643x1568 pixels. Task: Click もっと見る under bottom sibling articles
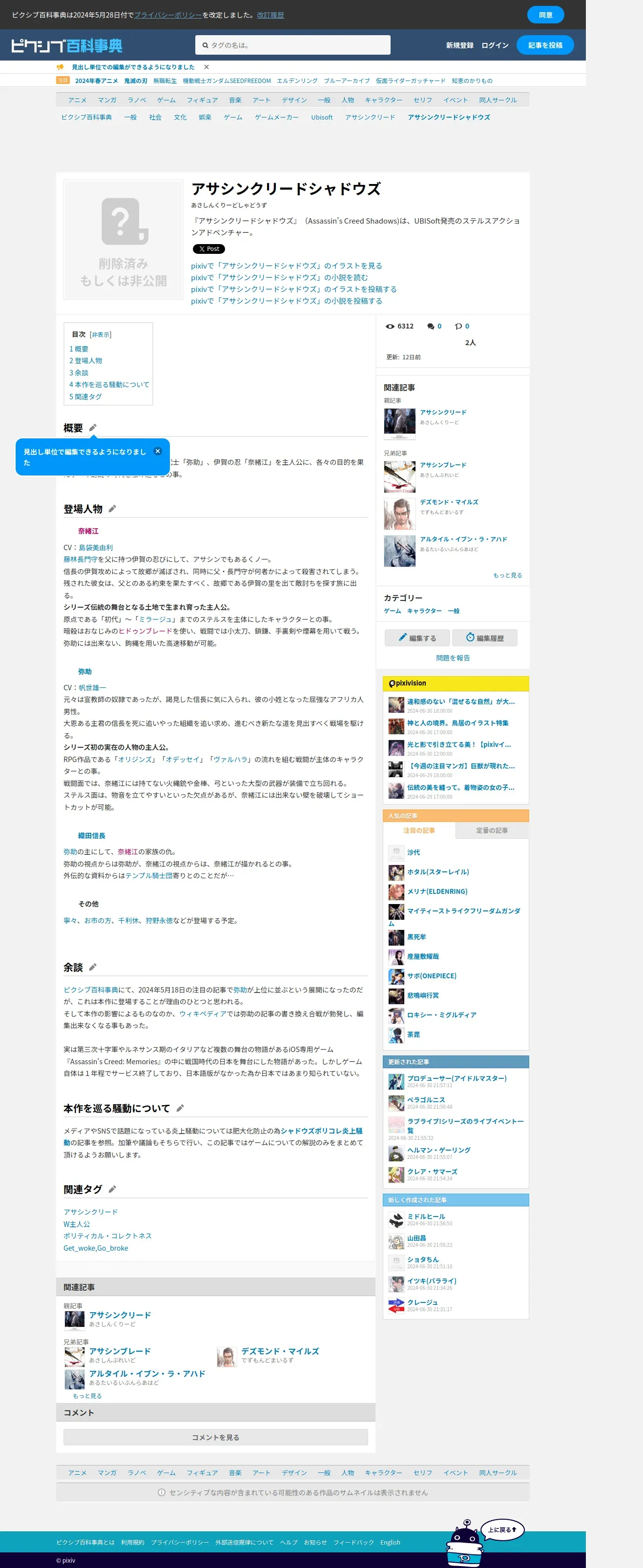coord(87,1396)
